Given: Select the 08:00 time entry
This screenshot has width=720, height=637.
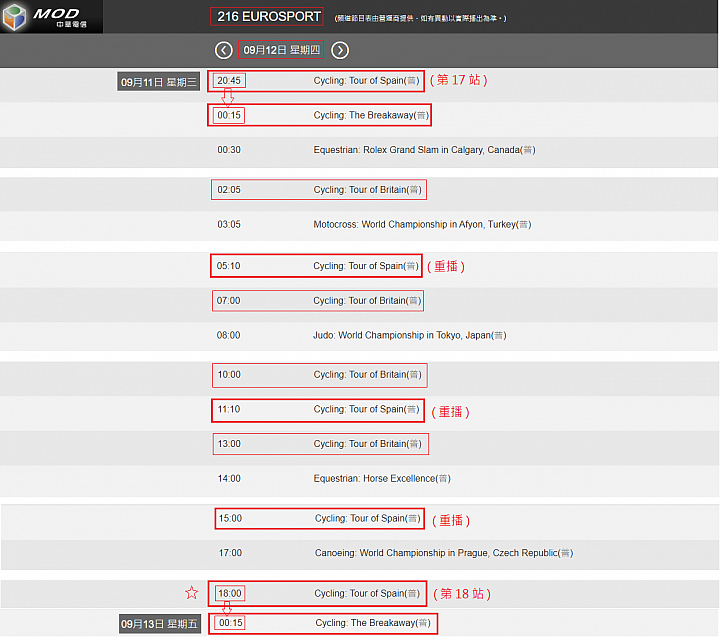Looking at the screenshot, I should coord(229,335).
